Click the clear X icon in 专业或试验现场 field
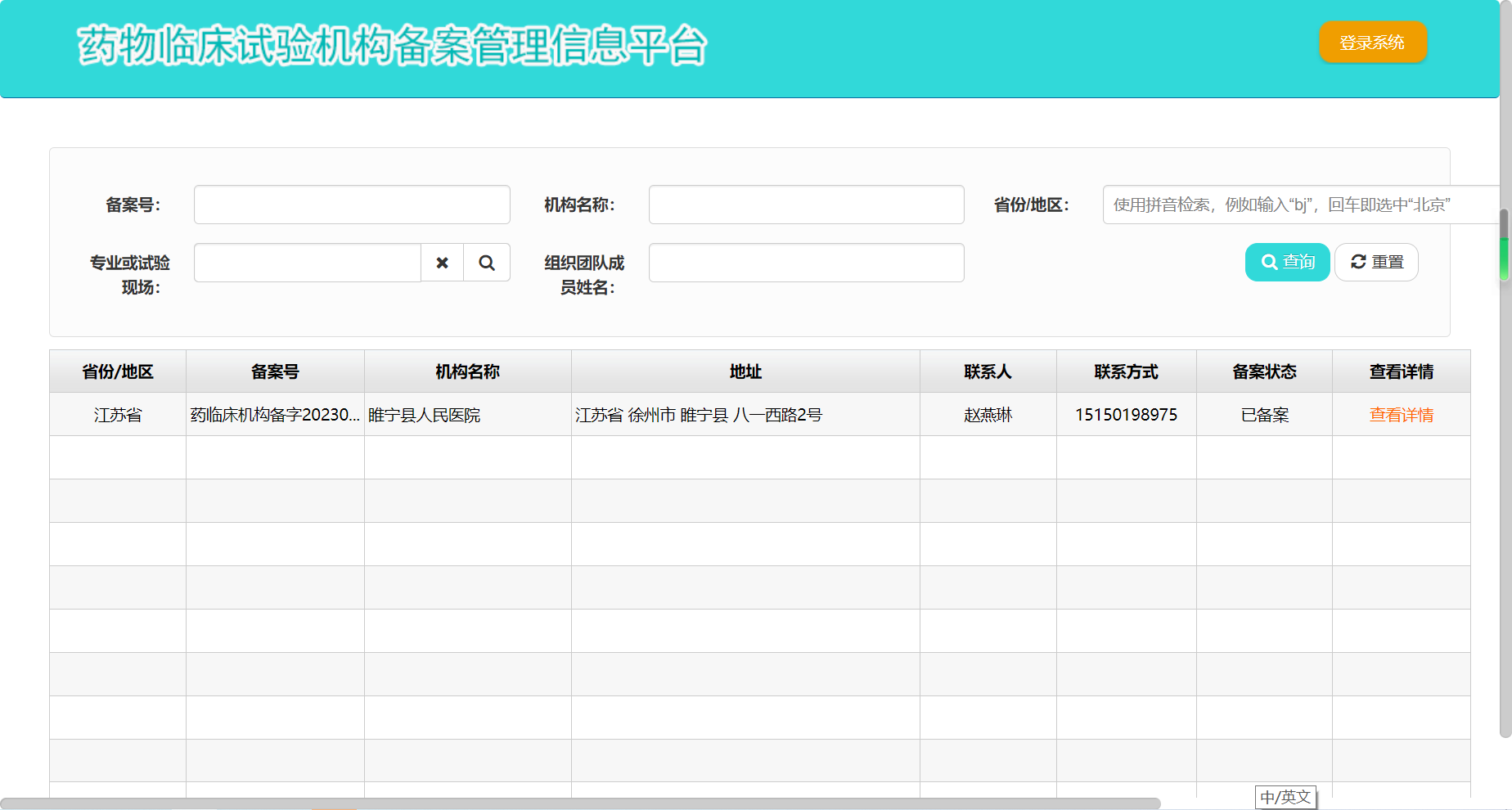 coord(442,263)
